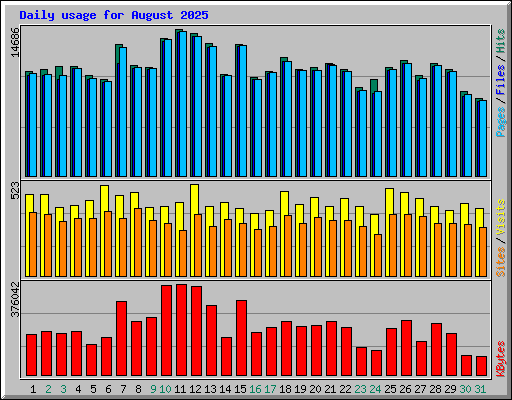Click the red KBytes bar for day 31

point(482,366)
